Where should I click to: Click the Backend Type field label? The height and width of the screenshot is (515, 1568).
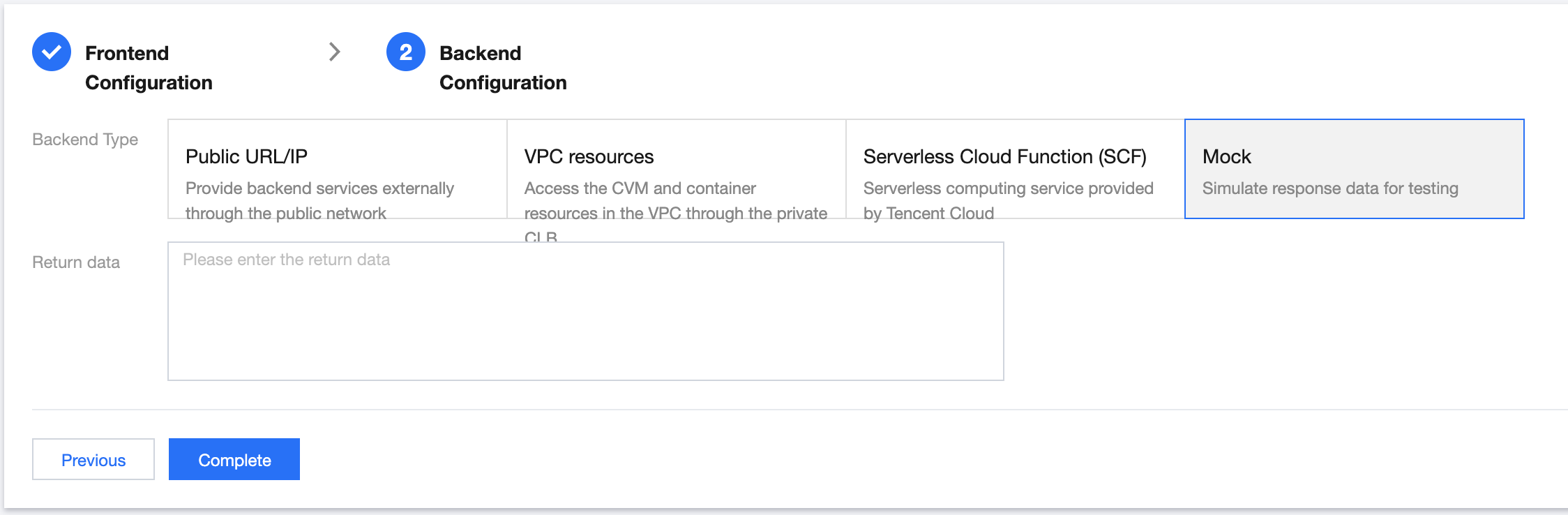pyautogui.click(x=85, y=140)
